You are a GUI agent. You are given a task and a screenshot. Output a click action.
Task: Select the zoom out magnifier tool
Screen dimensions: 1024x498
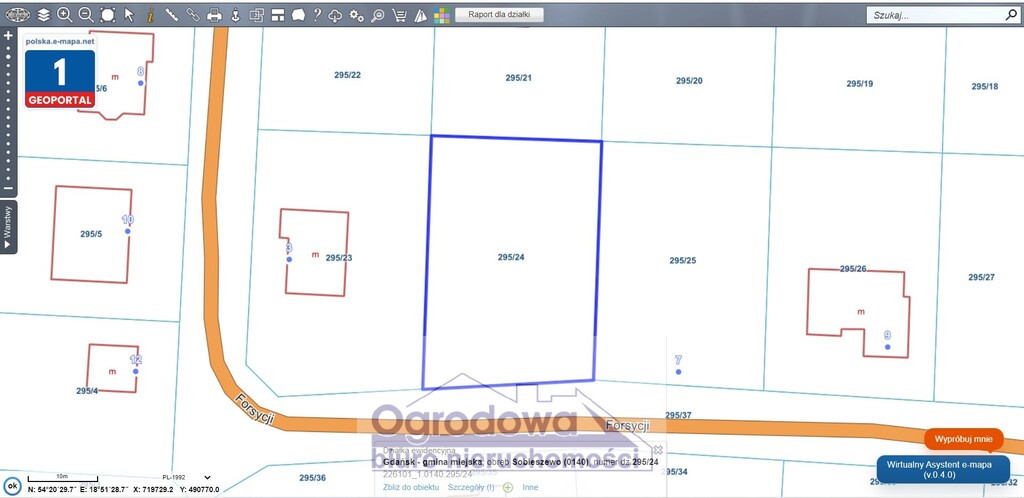coord(86,14)
